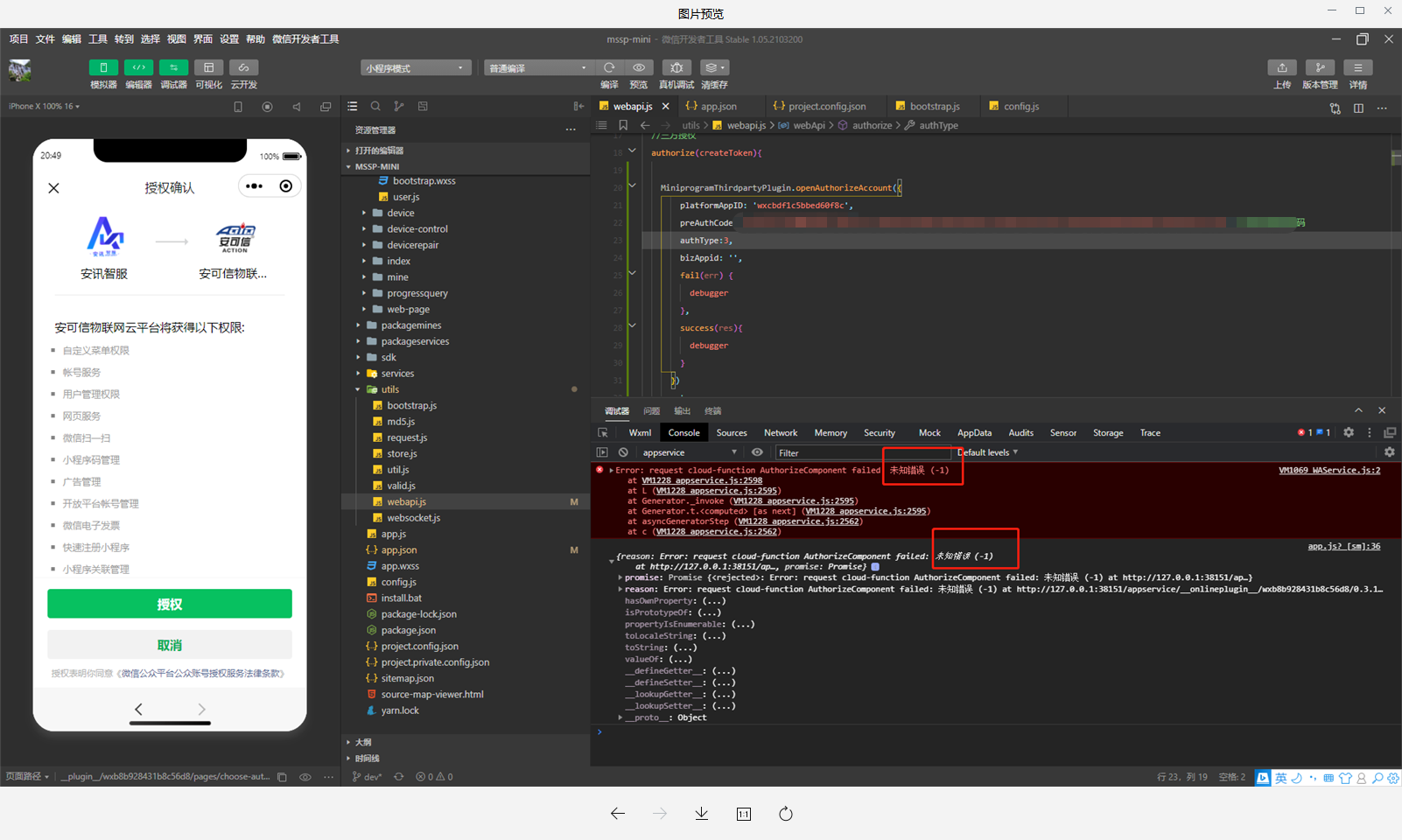Open real-device debugging (真机调试)
Viewport: 1402px width, 840px height.
676,67
